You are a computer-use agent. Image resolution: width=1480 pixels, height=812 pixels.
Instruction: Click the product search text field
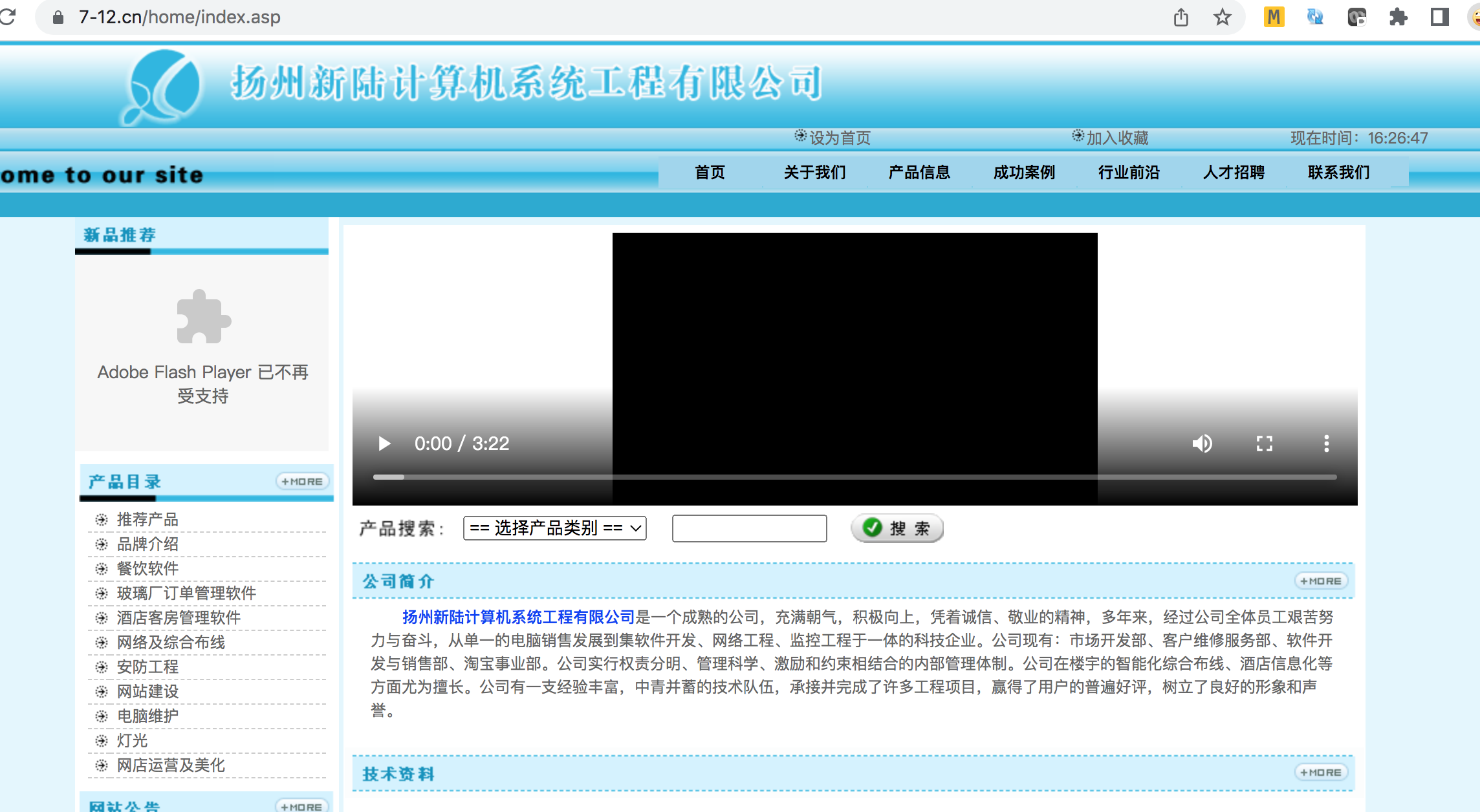(749, 528)
